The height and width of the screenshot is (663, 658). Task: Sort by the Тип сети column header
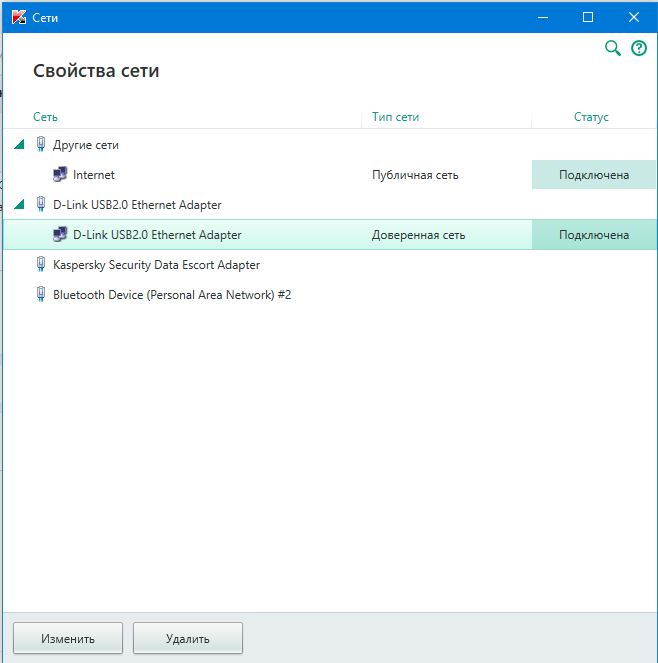tap(395, 117)
